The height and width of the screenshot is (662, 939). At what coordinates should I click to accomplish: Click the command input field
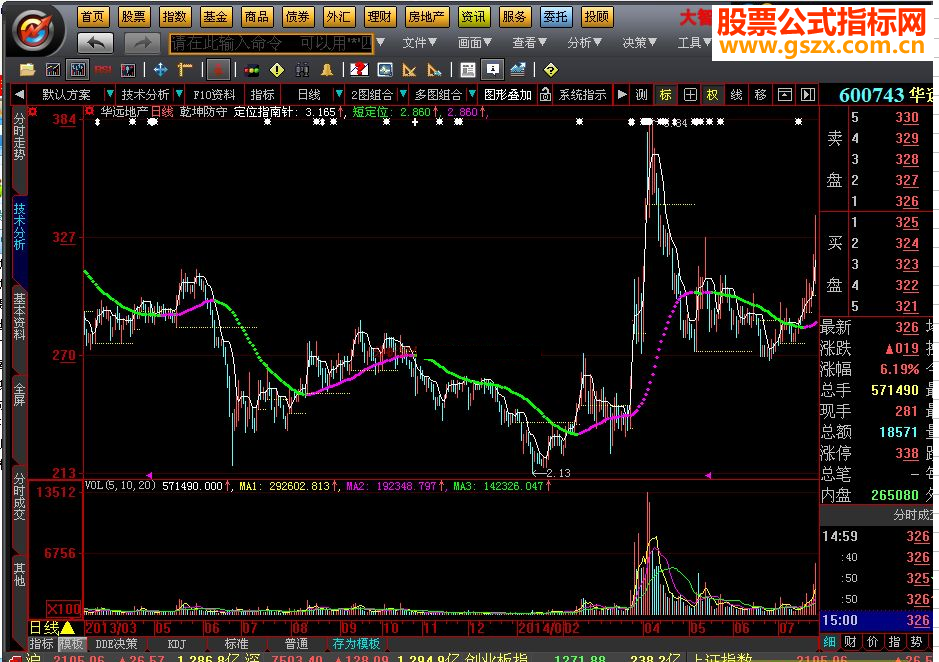[270, 43]
